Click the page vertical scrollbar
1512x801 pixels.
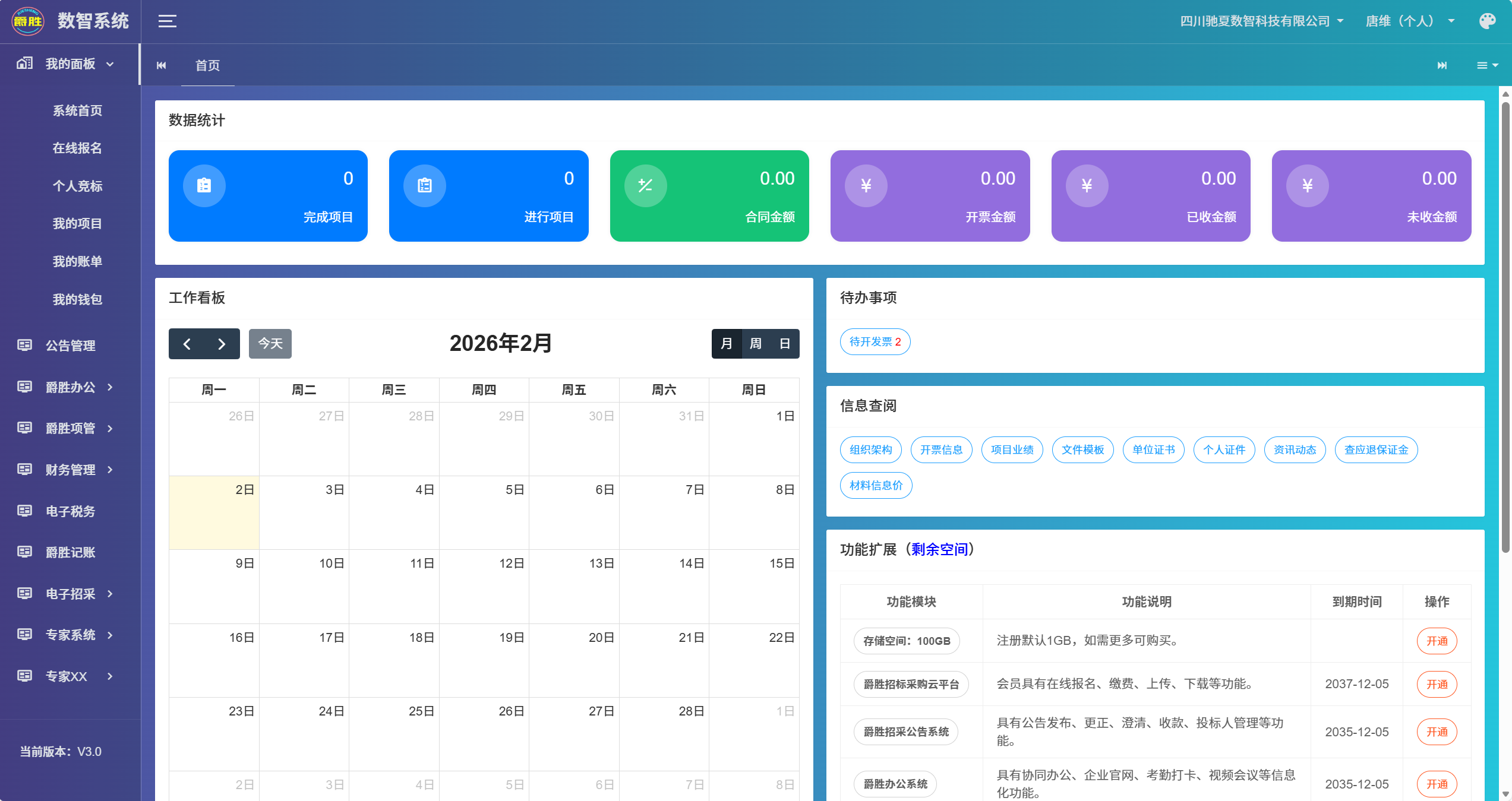pyautogui.click(x=1505, y=327)
